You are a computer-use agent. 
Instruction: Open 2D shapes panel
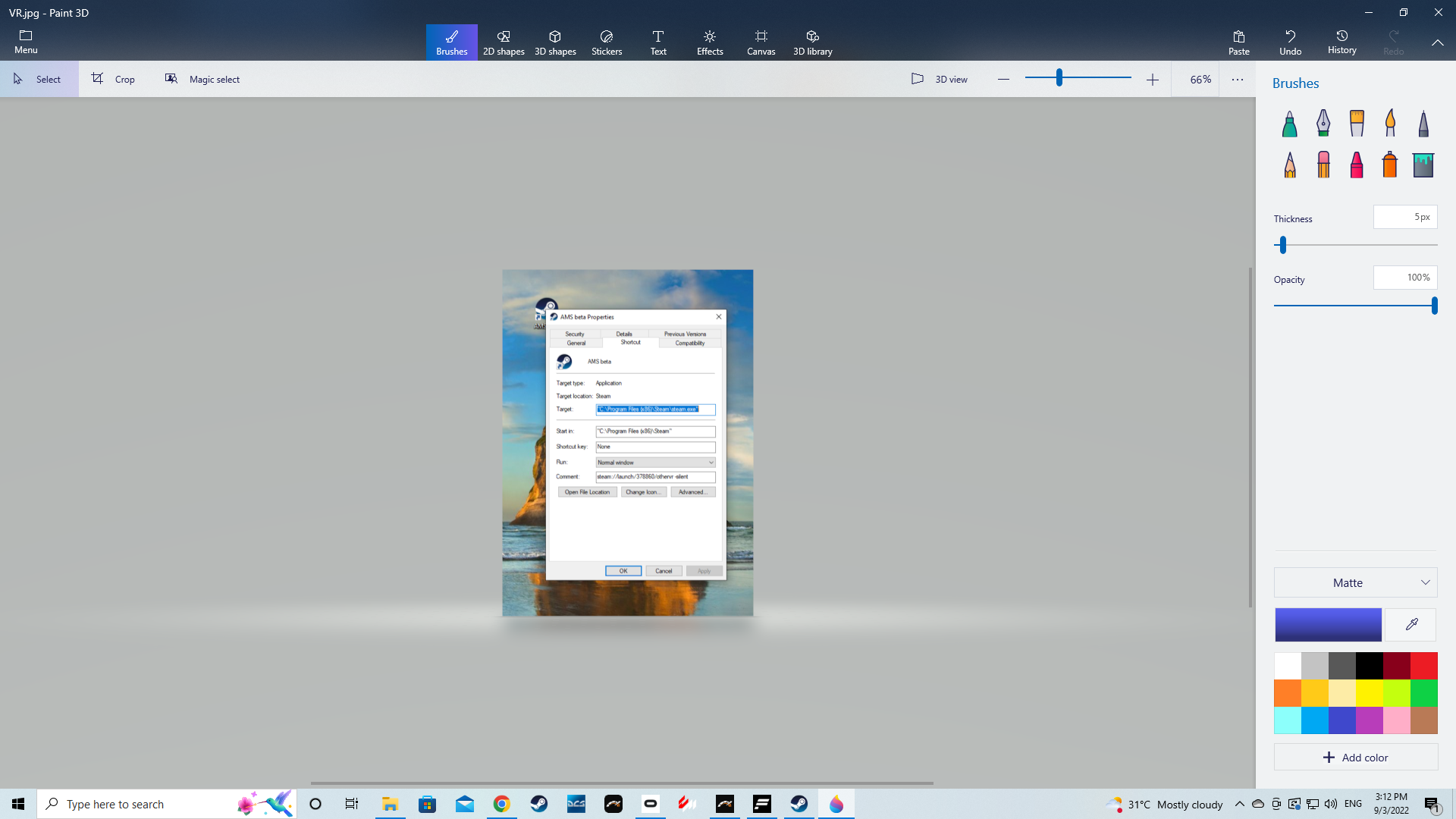[504, 42]
